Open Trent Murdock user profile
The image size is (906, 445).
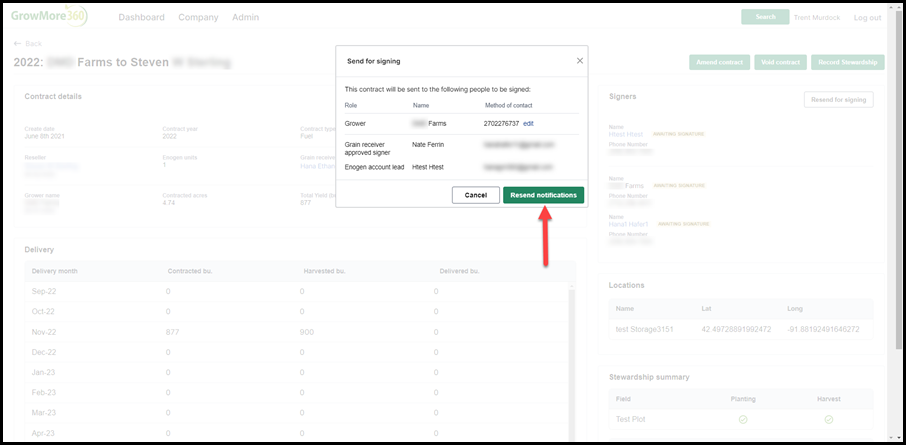coord(818,17)
